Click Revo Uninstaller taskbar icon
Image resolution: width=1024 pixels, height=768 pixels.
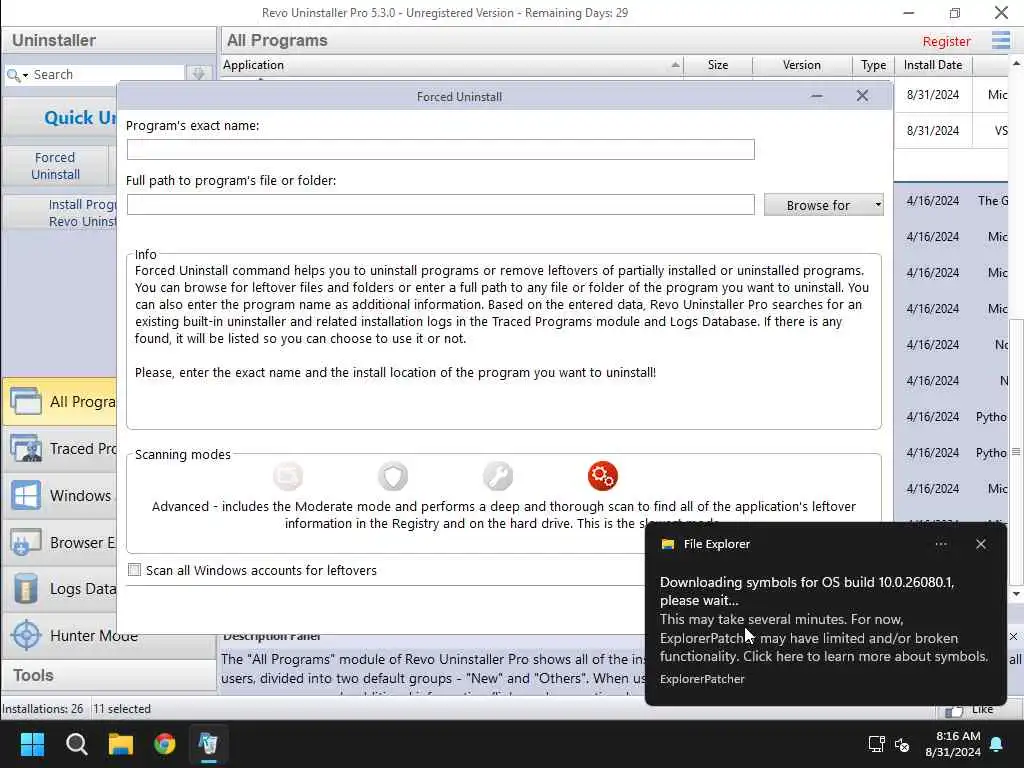point(208,744)
